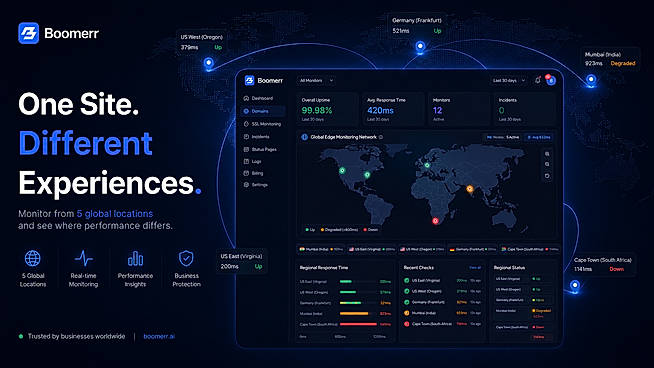Select the Germany (Frankfurt) region chip

point(472,249)
